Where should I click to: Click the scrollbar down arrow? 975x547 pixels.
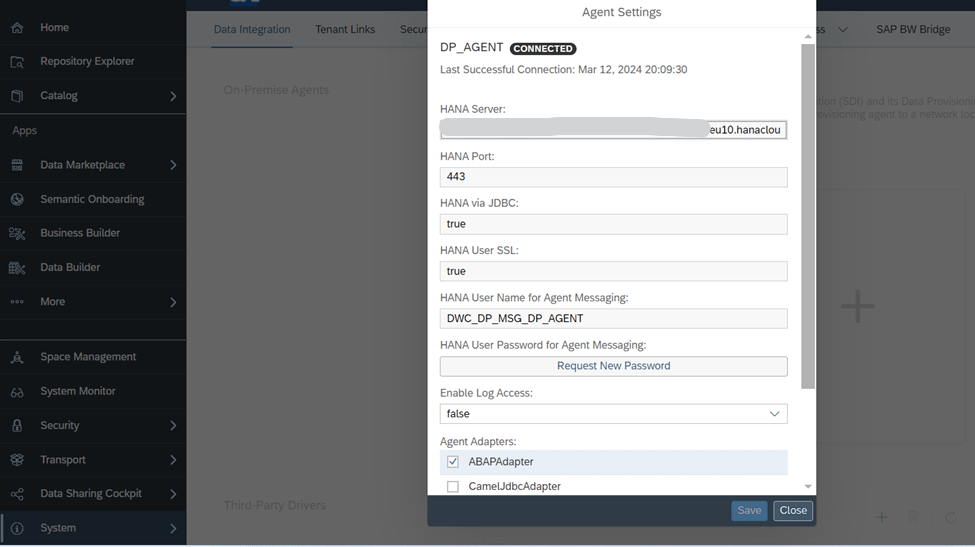point(808,487)
